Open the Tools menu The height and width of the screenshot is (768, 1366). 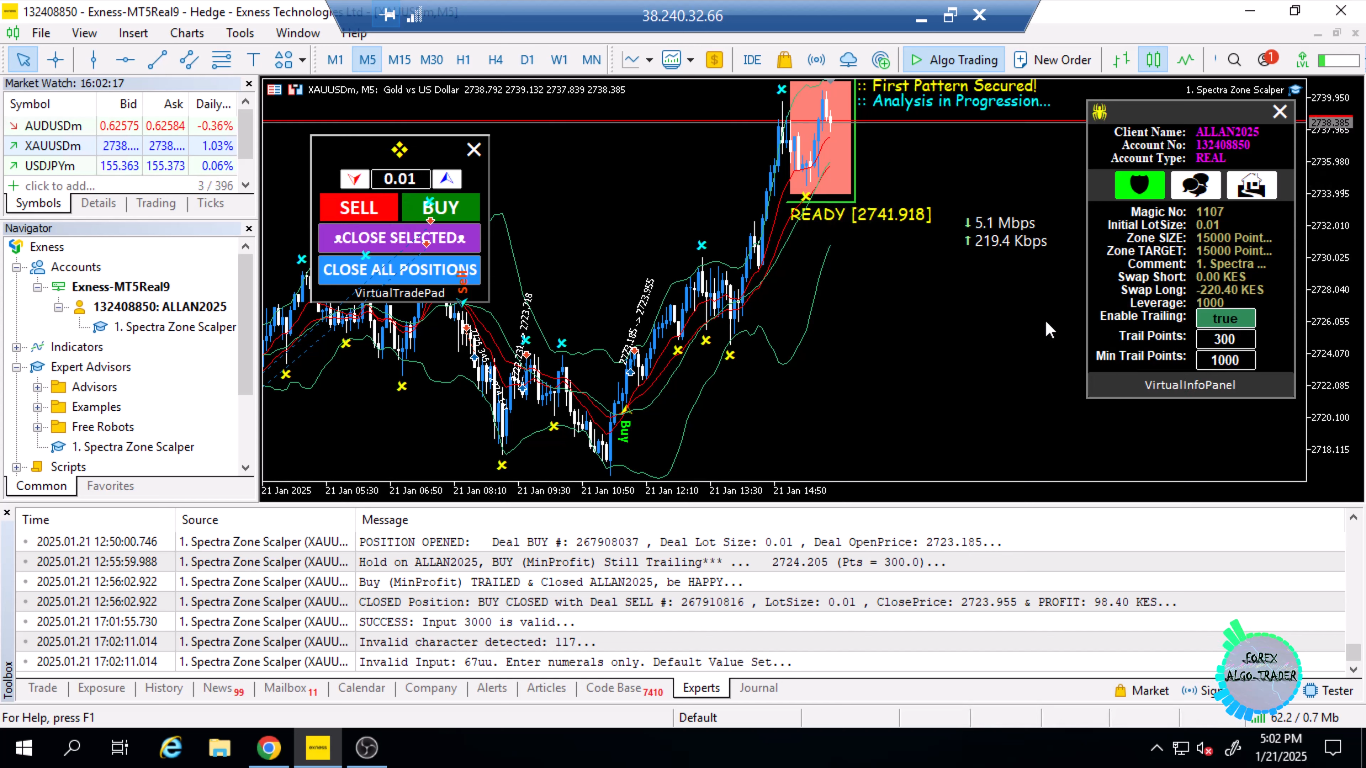click(240, 33)
